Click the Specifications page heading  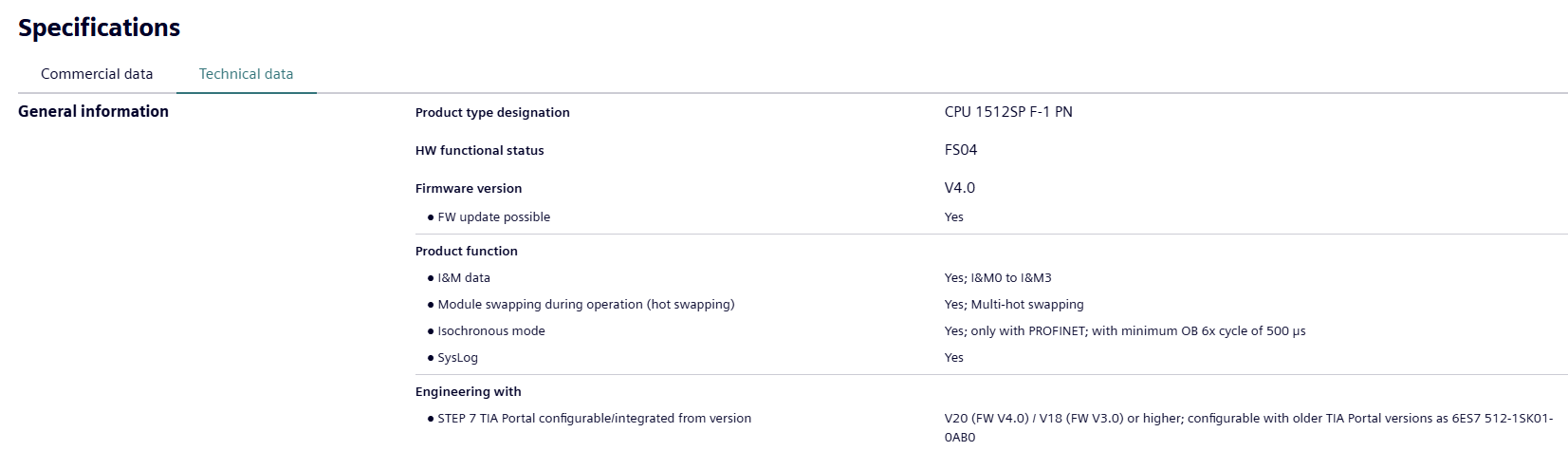99,28
